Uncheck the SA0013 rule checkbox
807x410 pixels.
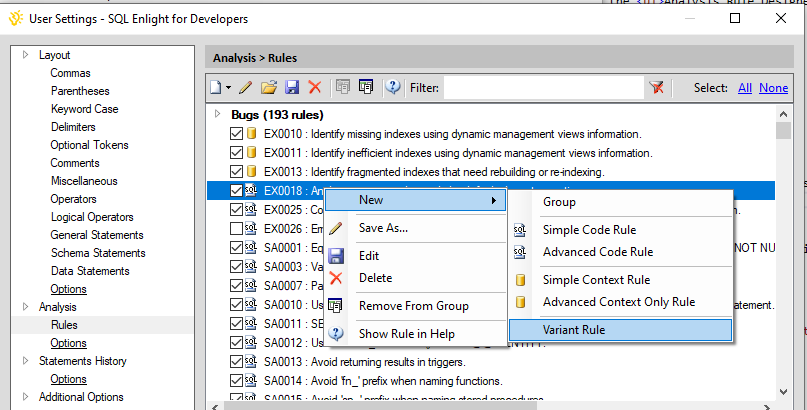click(x=236, y=362)
